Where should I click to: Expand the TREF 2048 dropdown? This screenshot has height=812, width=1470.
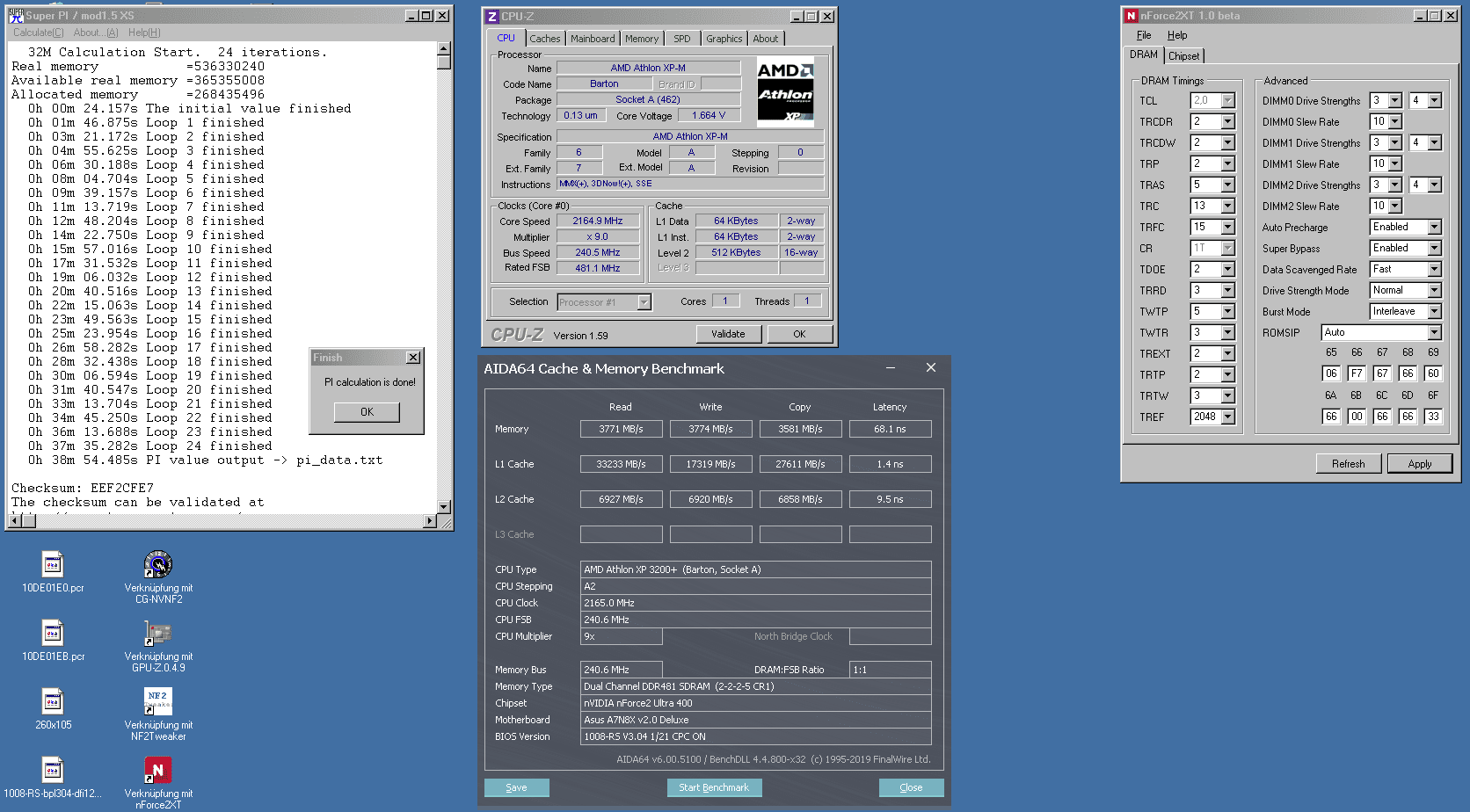(1228, 417)
